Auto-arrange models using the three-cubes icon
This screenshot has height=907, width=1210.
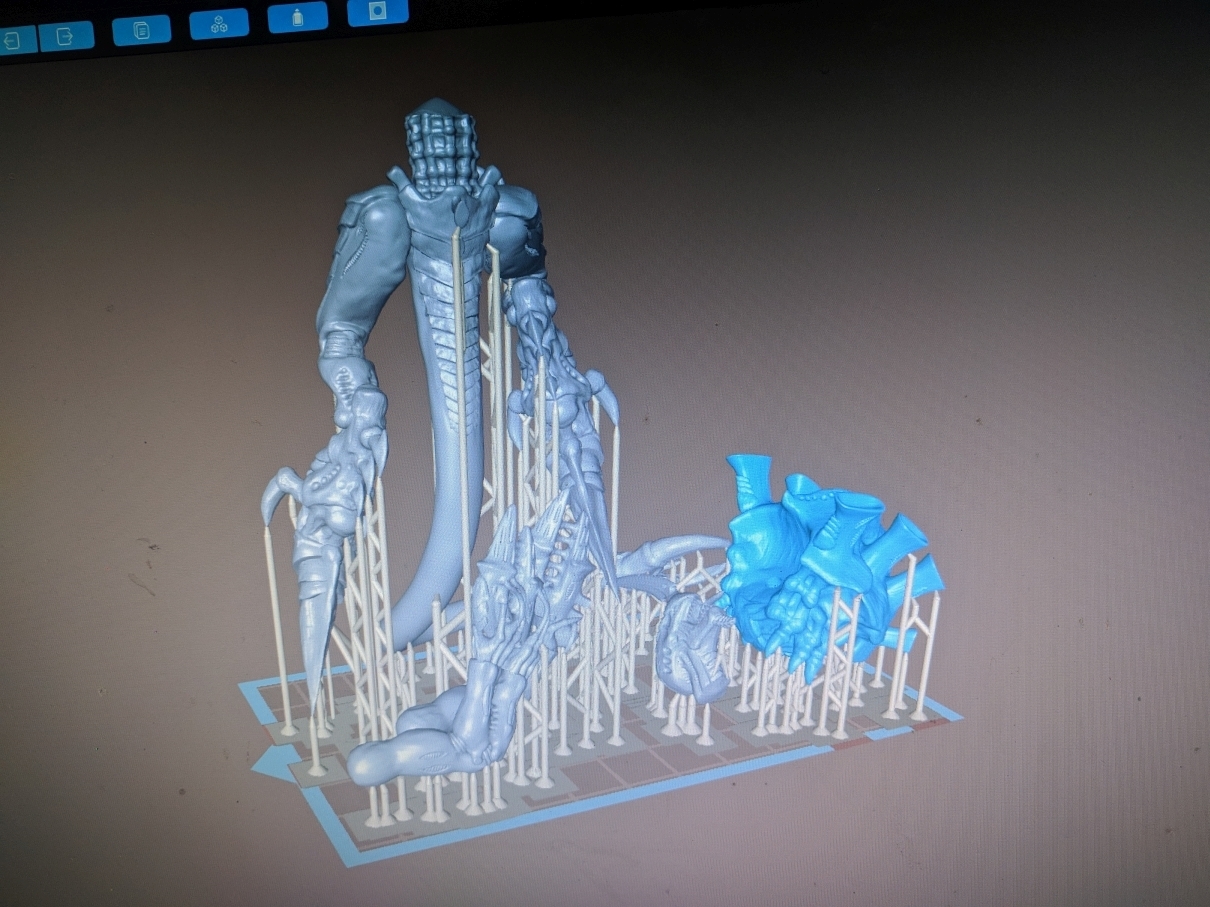click(x=218, y=22)
